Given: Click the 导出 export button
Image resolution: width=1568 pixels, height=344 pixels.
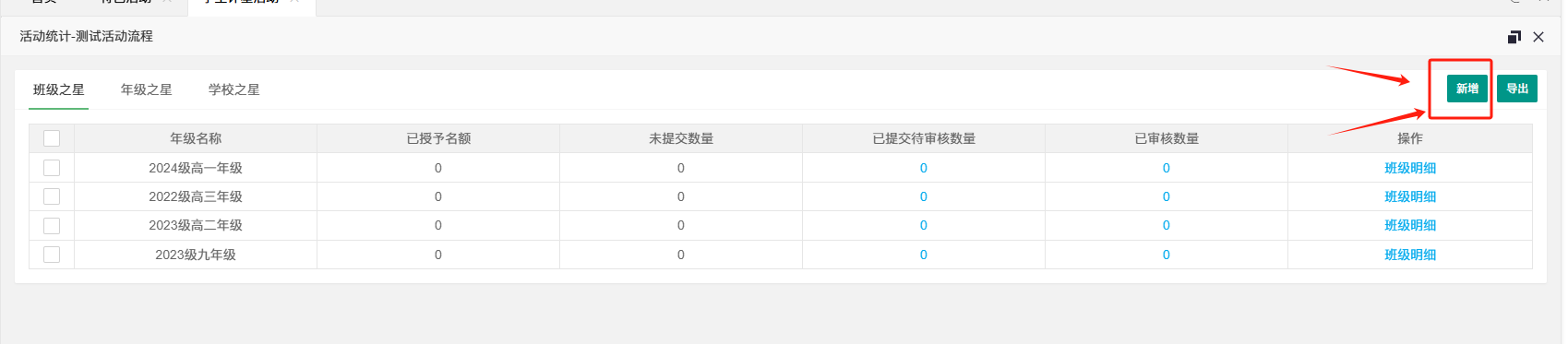Looking at the screenshot, I should 1517,89.
